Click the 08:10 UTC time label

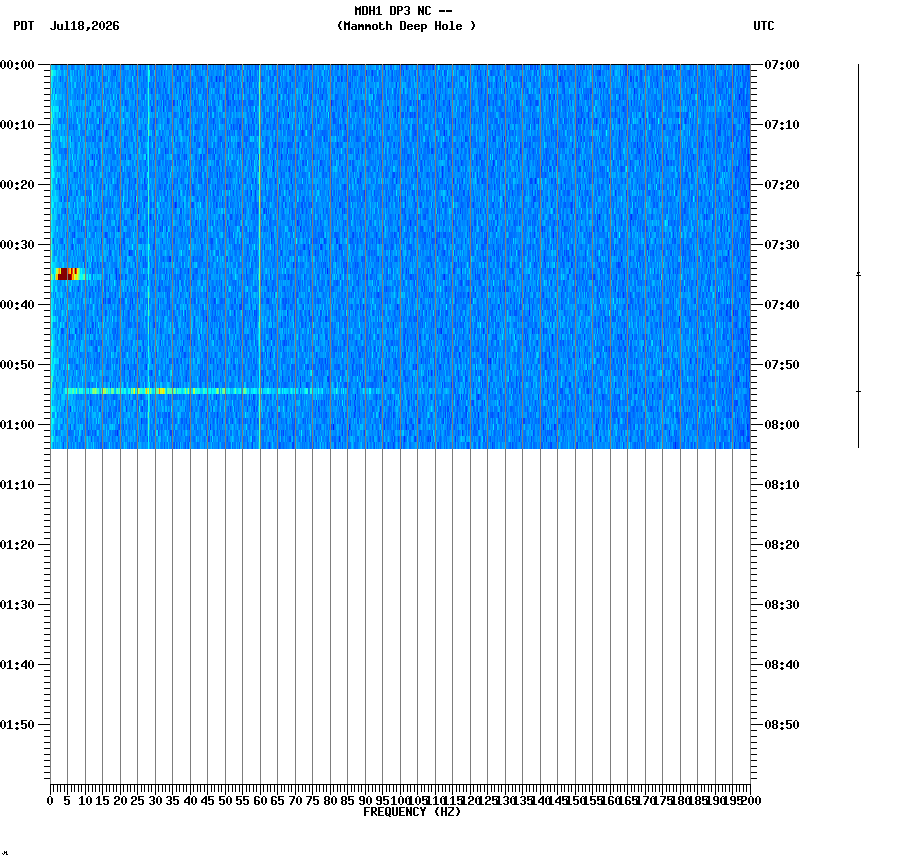coord(782,485)
